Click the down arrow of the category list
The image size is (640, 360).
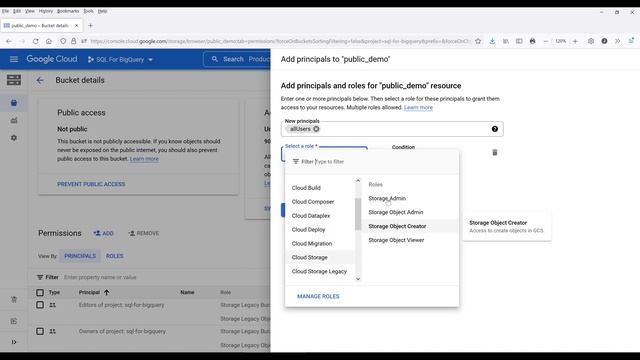pyautogui.click(x=358, y=279)
